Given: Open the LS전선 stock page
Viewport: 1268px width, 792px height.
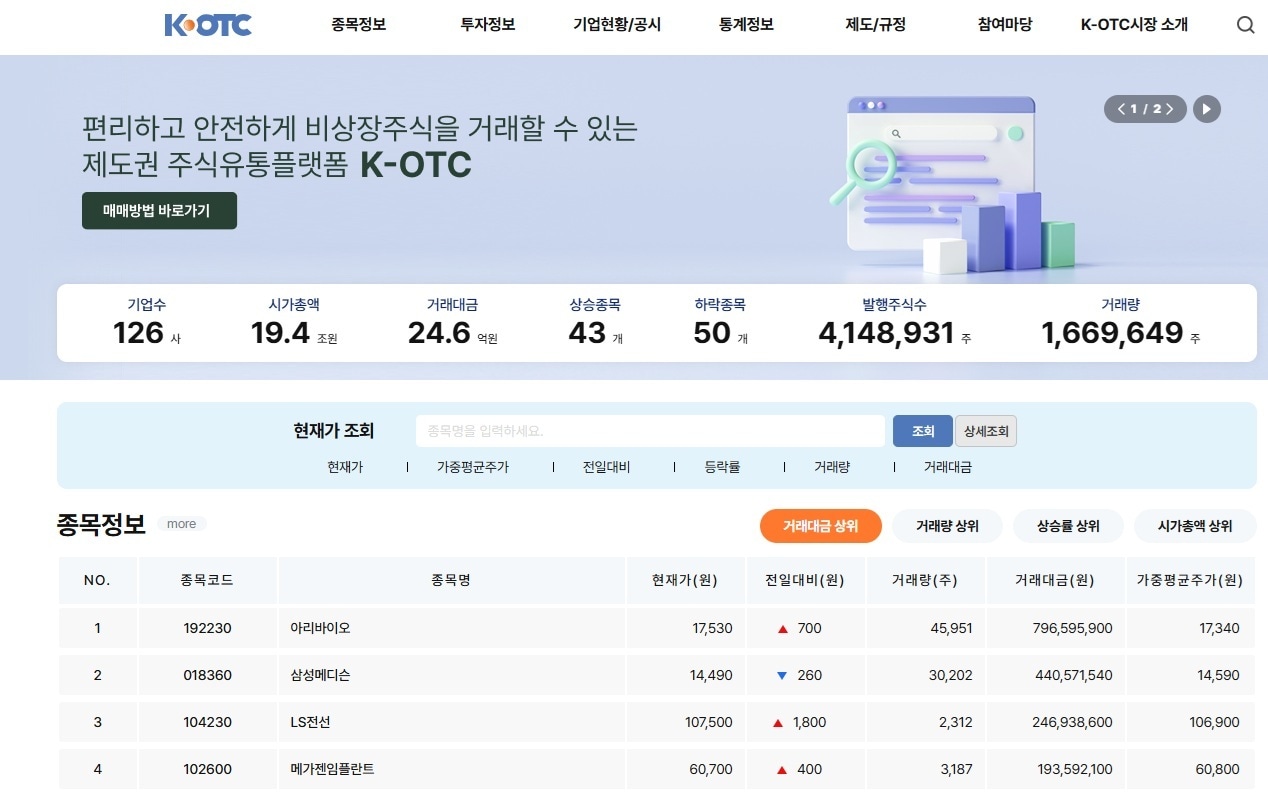Looking at the screenshot, I should click(307, 721).
